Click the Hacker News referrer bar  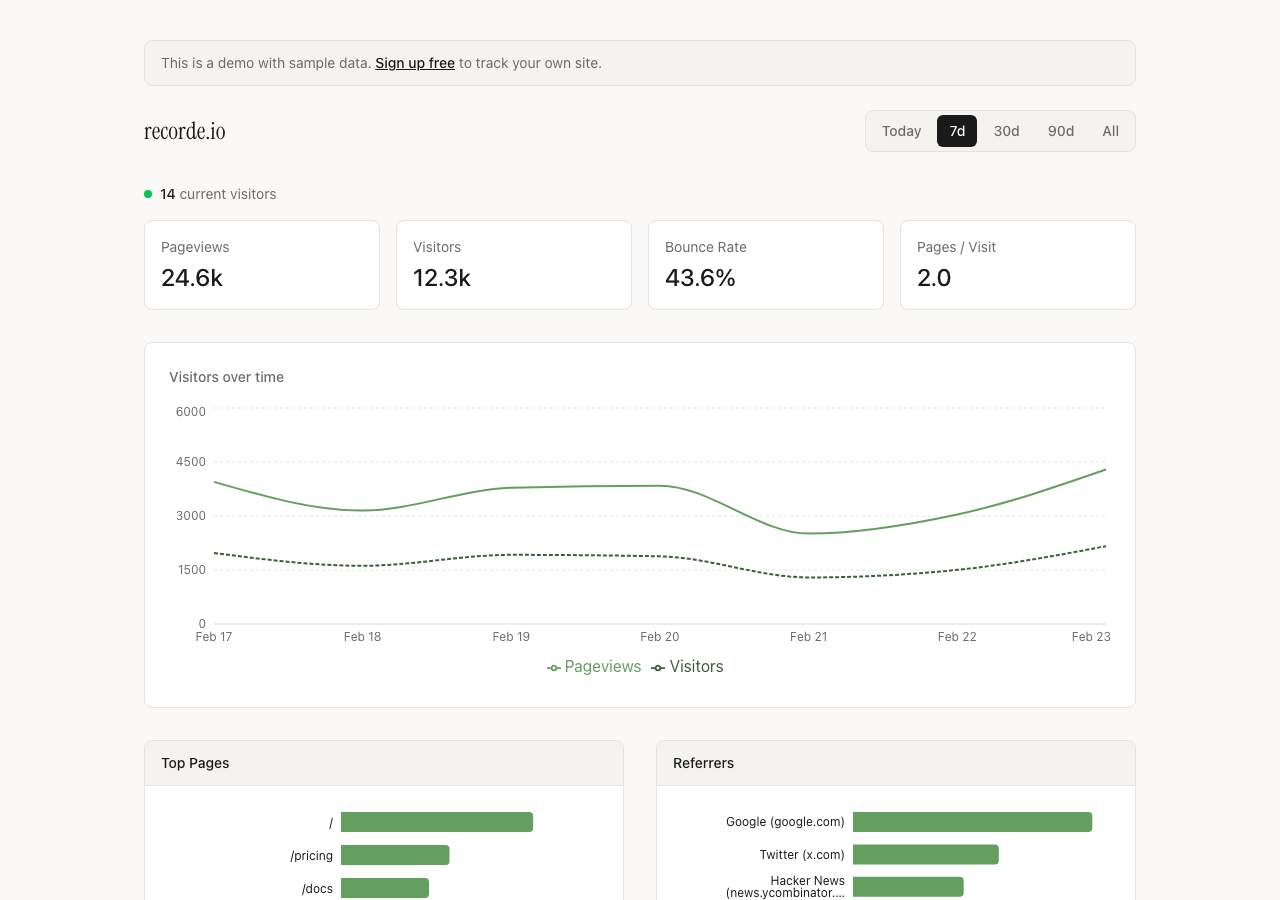coord(908,887)
